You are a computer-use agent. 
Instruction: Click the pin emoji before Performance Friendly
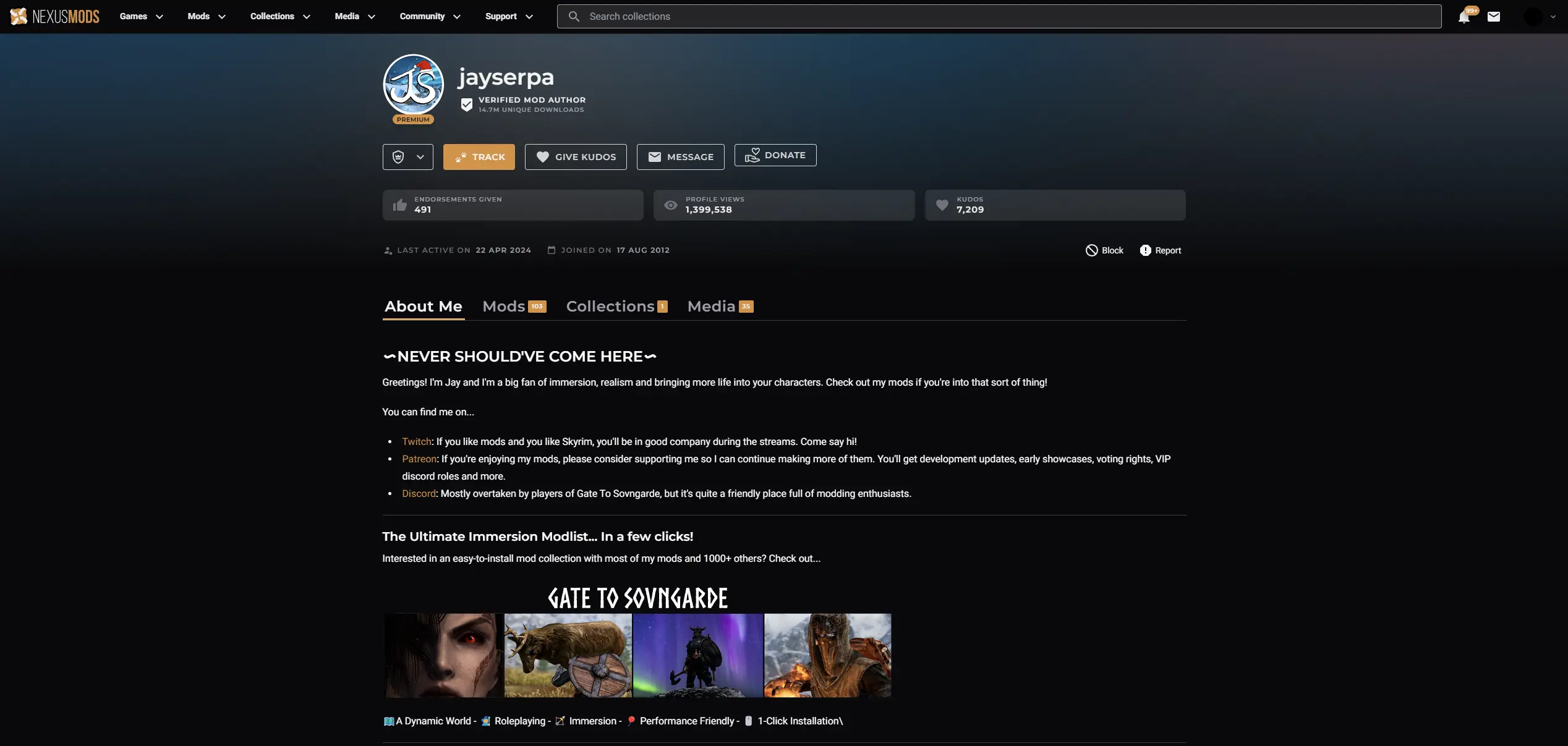pyautogui.click(x=631, y=721)
